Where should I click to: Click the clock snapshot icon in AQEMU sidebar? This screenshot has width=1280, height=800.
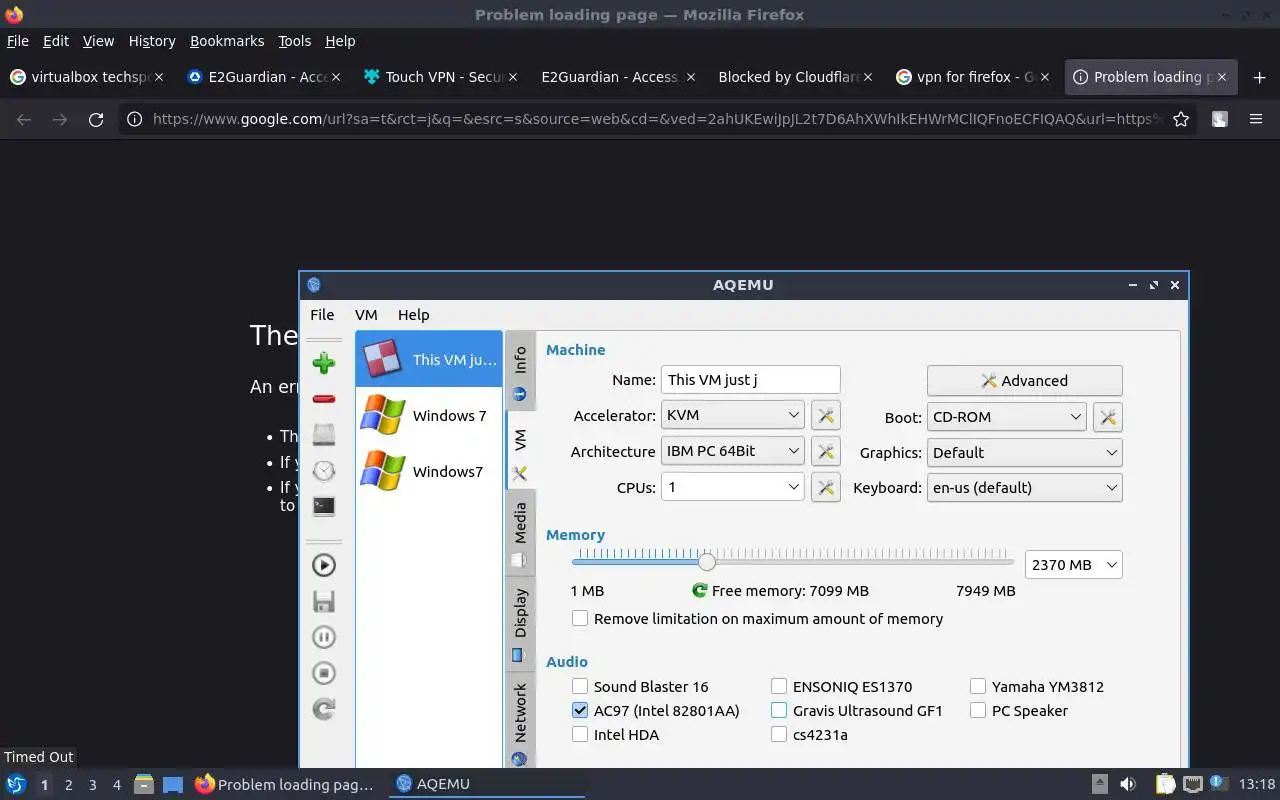point(323,470)
